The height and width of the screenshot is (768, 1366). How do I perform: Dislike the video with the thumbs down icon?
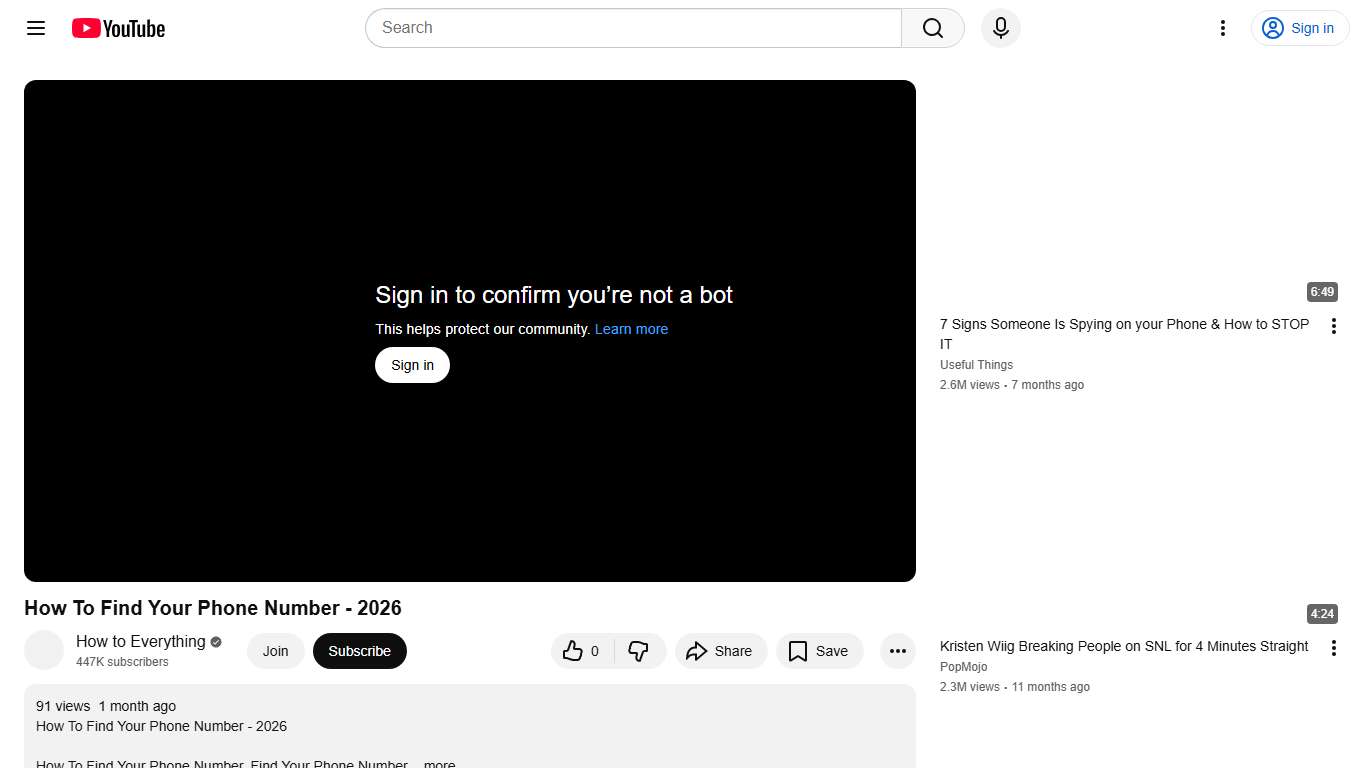coord(640,651)
